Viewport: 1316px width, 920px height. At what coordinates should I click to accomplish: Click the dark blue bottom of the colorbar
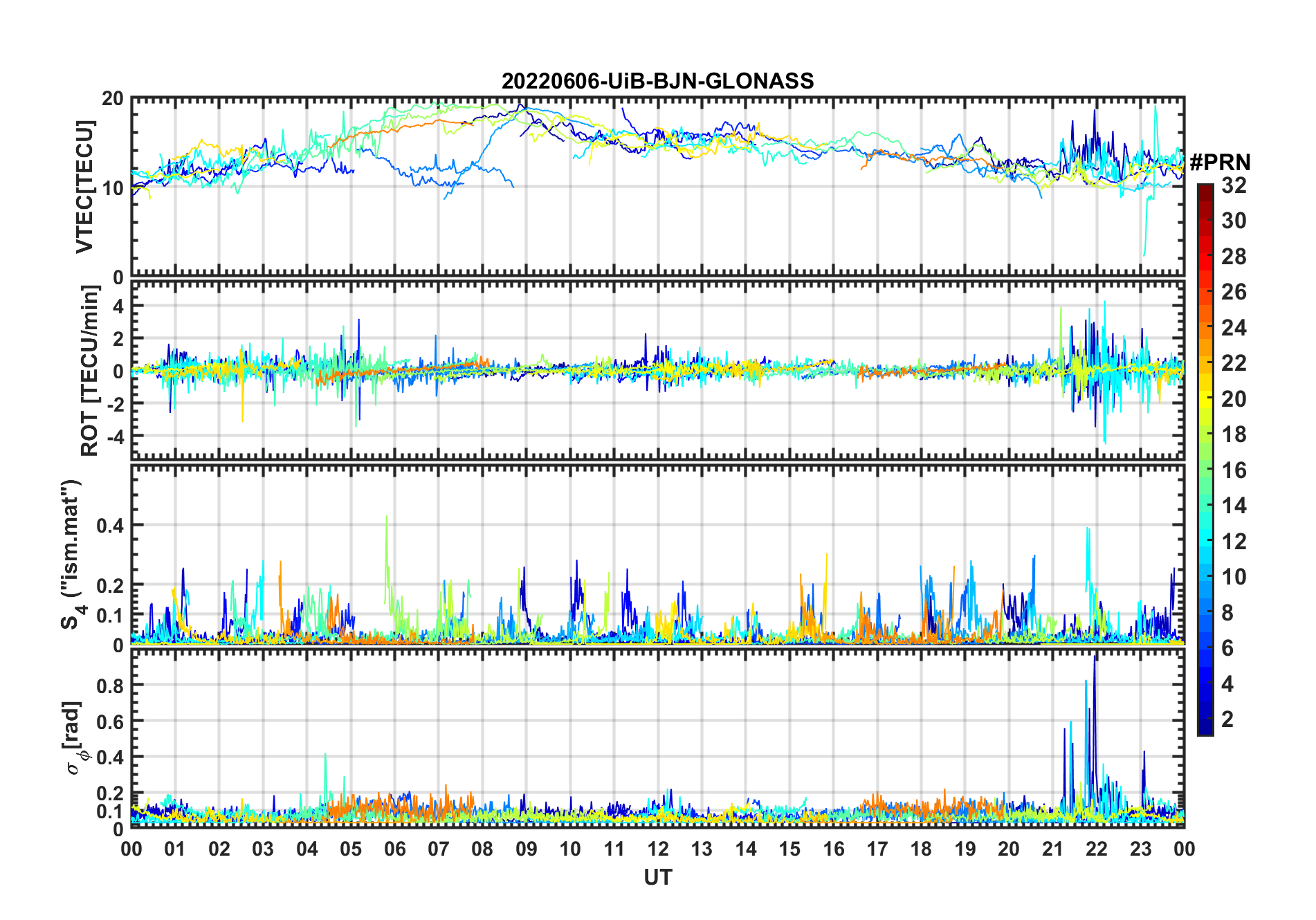(x=1205, y=729)
